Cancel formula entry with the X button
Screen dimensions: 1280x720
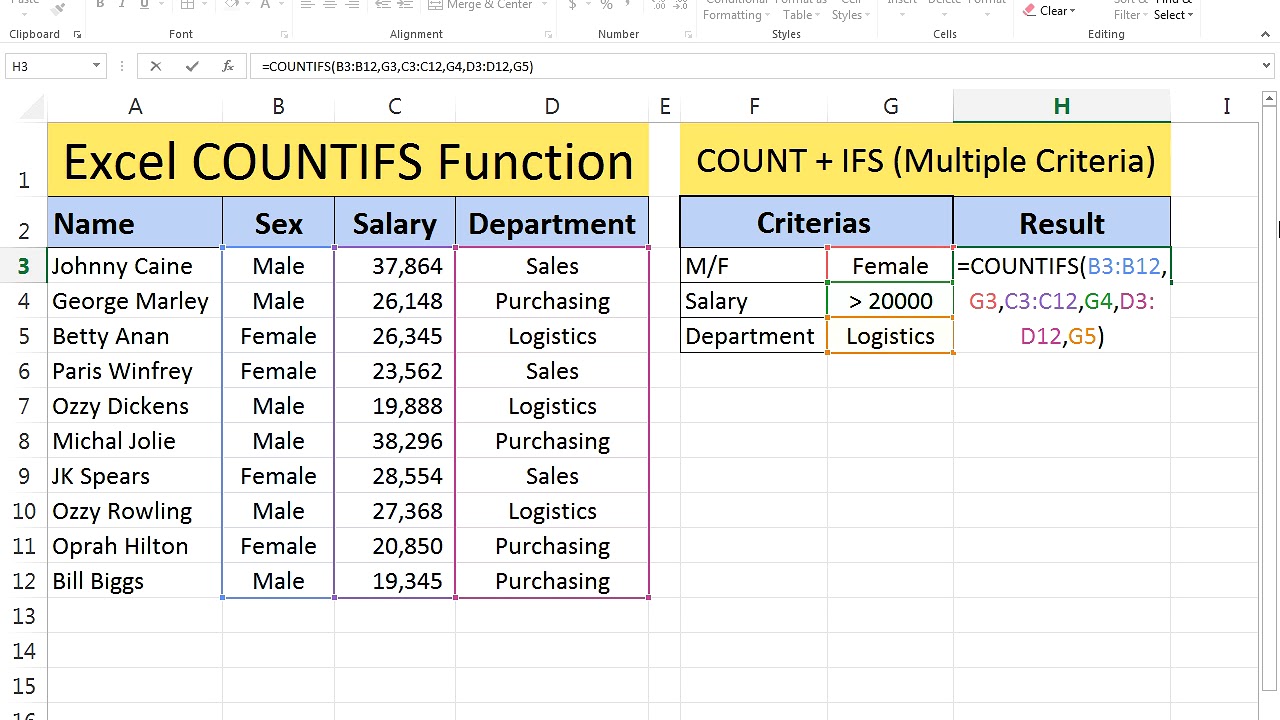tap(155, 65)
